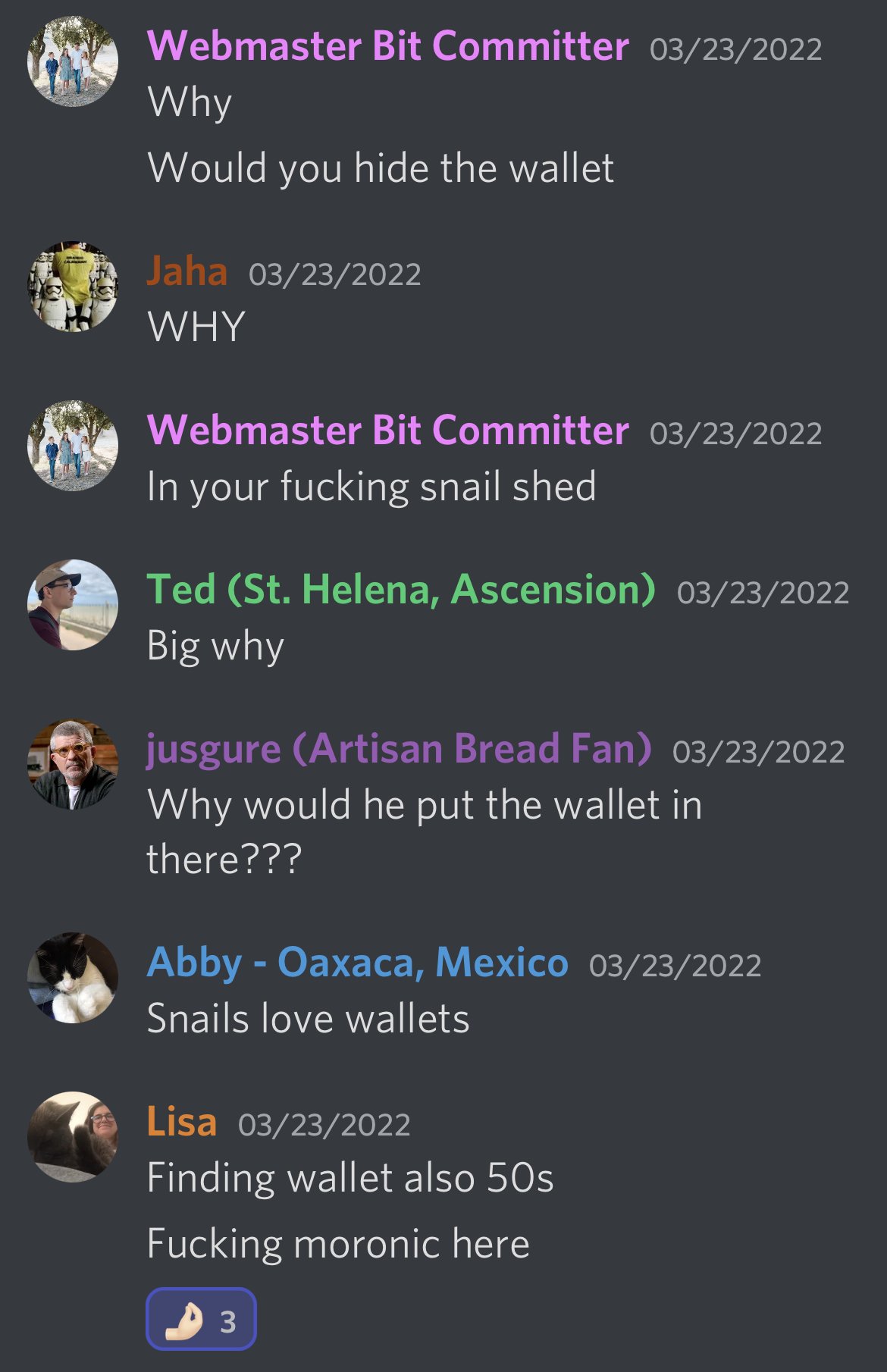Click the "Finding wallet also 50s" message
This screenshot has width=887, height=1372.
tap(350, 1178)
